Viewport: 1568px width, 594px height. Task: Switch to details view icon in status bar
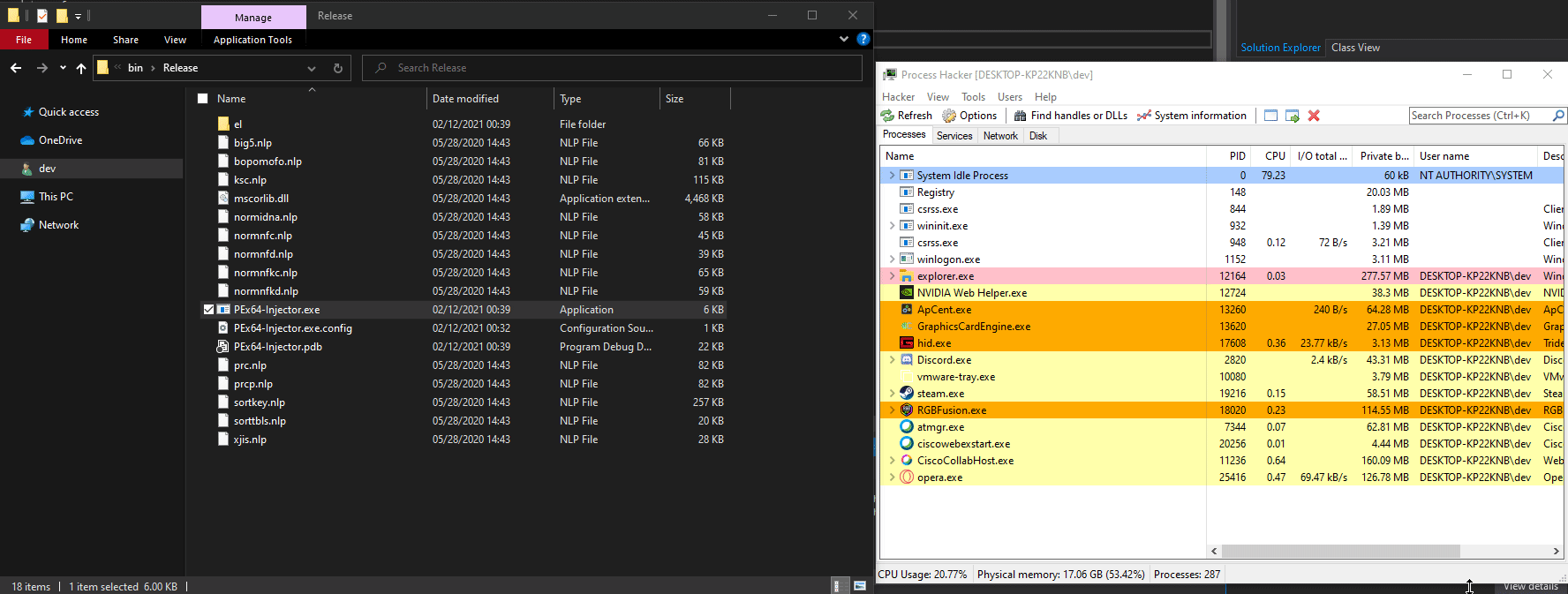pos(840,586)
